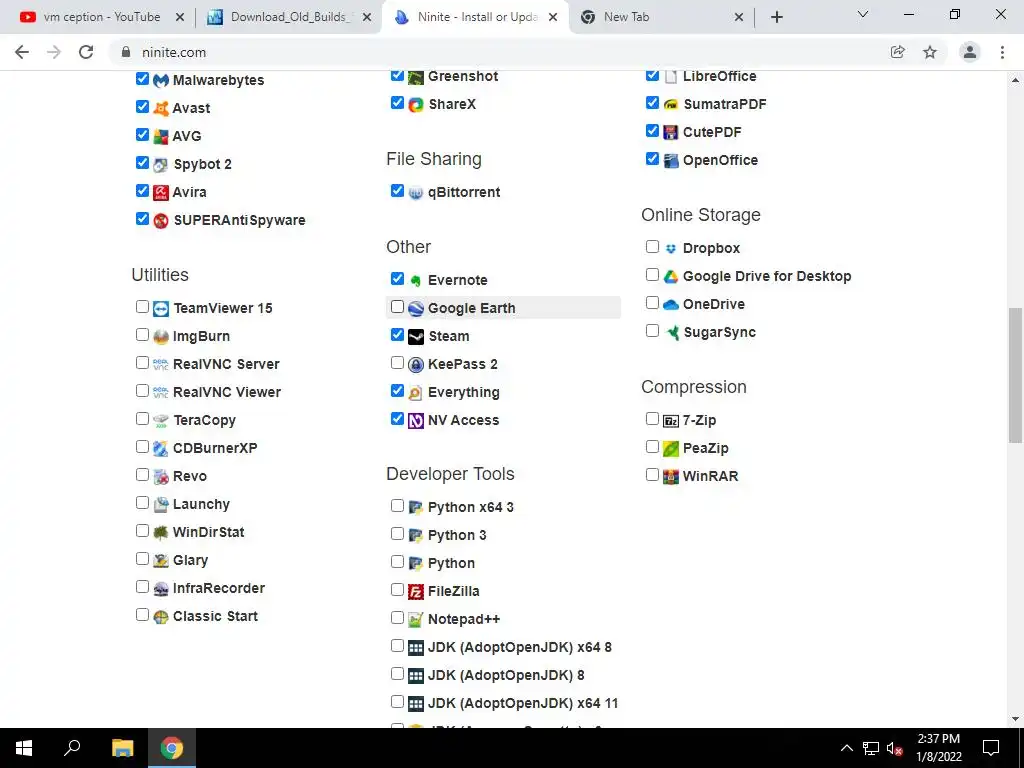Click the CDBurnerXP icon
The height and width of the screenshot is (768, 1024).
161,449
